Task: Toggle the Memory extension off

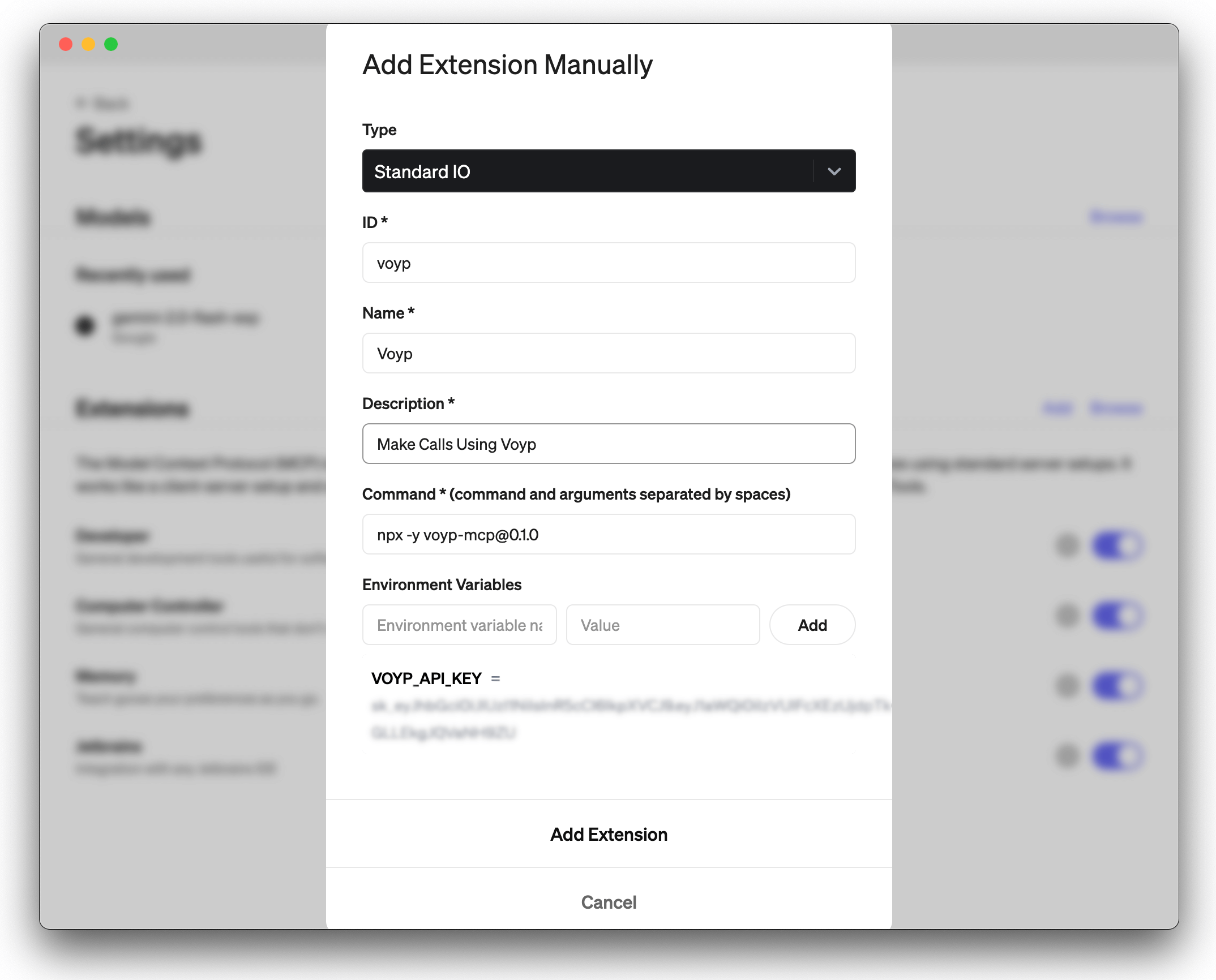Action: pyautogui.click(x=1117, y=685)
